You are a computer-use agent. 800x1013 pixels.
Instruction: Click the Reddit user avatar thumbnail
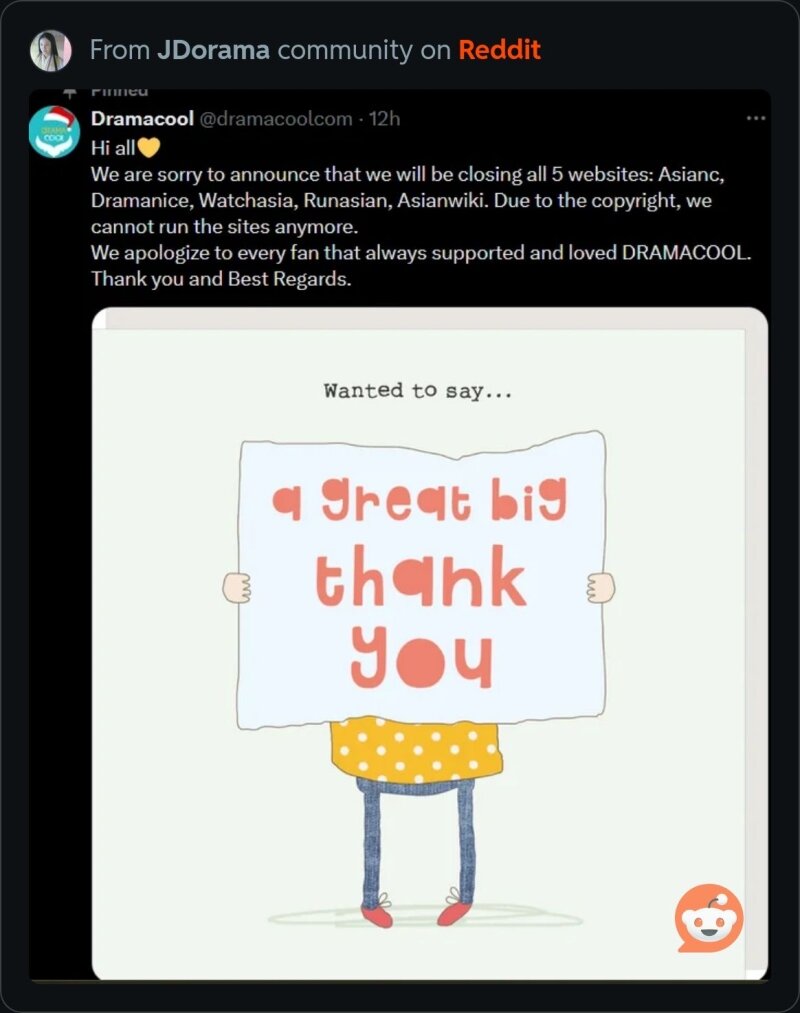tap(50, 50)
